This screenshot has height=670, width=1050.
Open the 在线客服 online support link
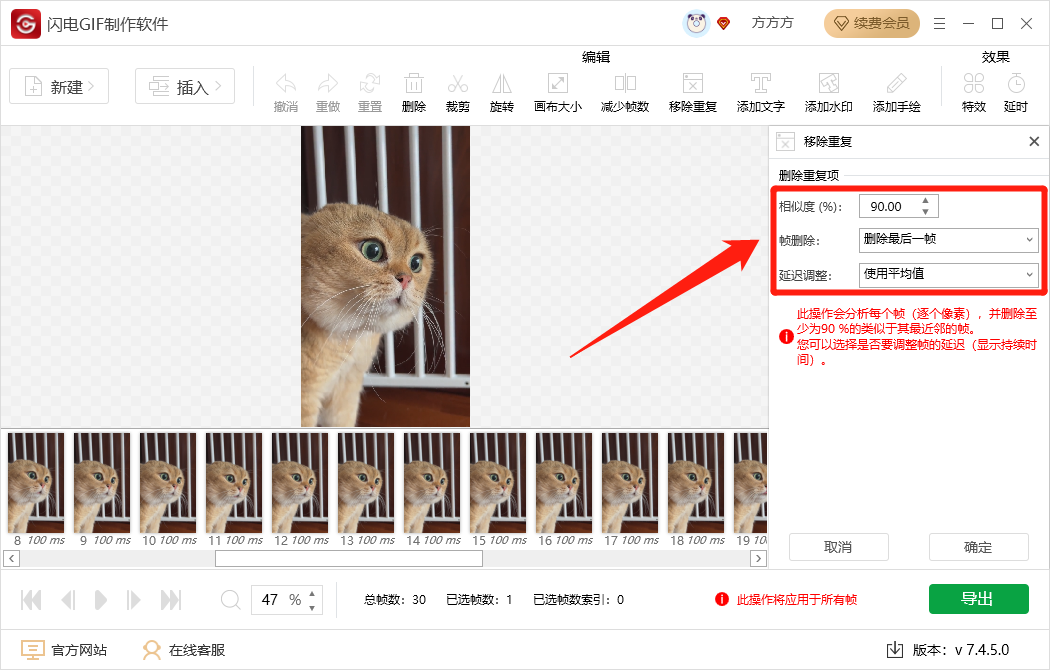pyautogui.click(x=183, y=650)
